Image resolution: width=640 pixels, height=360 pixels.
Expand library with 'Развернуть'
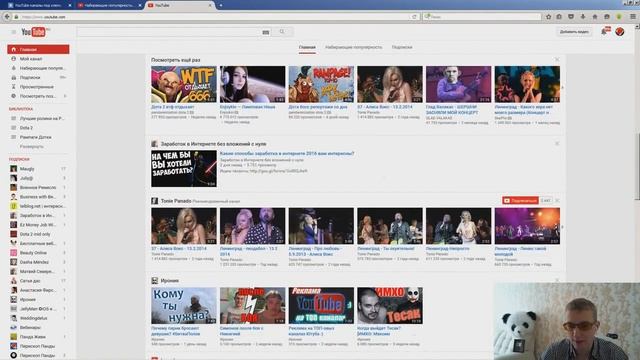tap(31, 147)
